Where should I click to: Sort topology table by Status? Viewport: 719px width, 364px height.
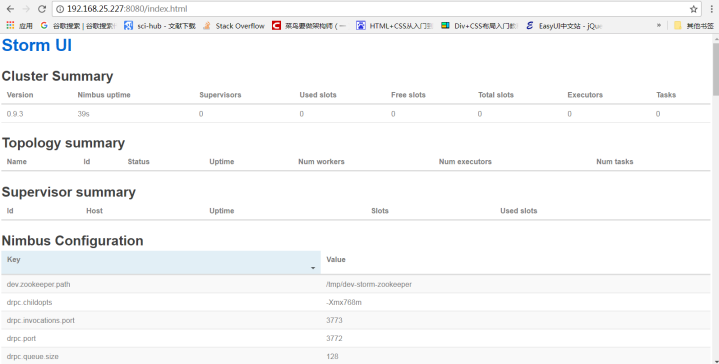[x=138, y=161]
